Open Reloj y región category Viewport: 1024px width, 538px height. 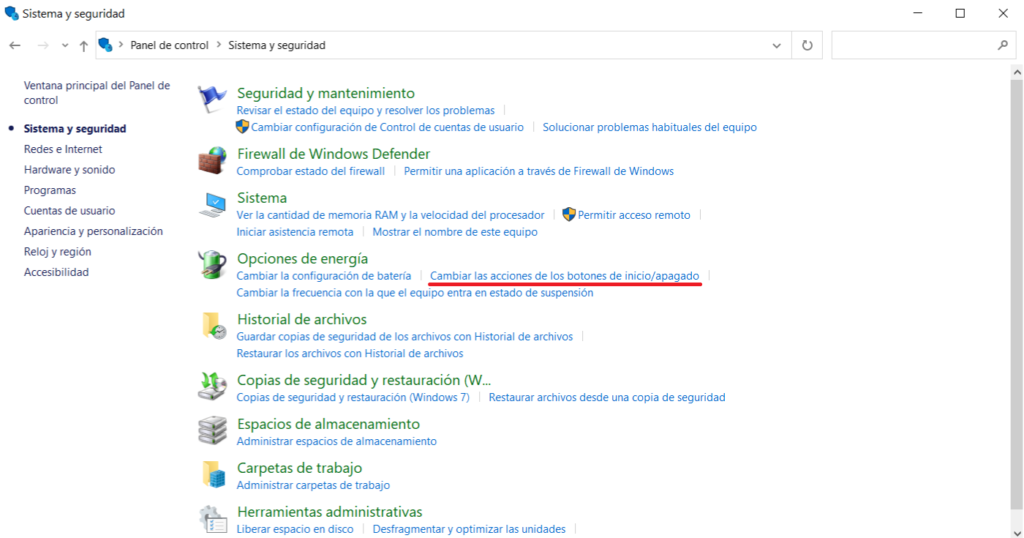tap(57, 251)
